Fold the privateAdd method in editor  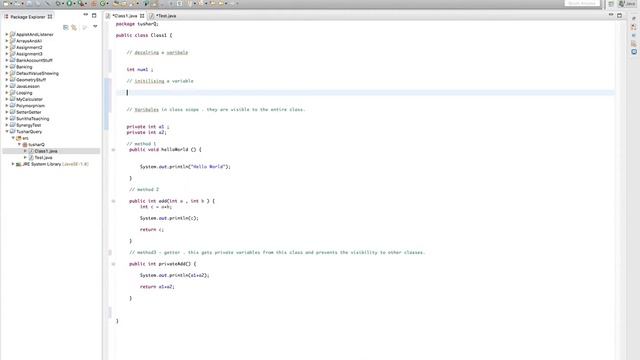coord(113,264)
